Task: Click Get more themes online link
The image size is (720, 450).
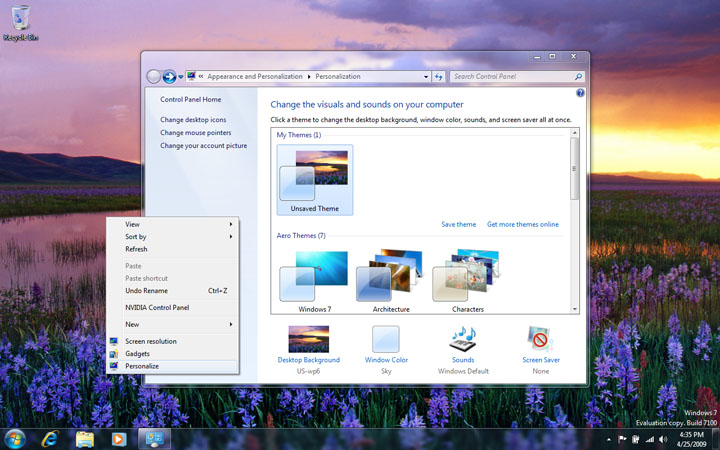Action: pyautogui.click(x=523, y=225)
